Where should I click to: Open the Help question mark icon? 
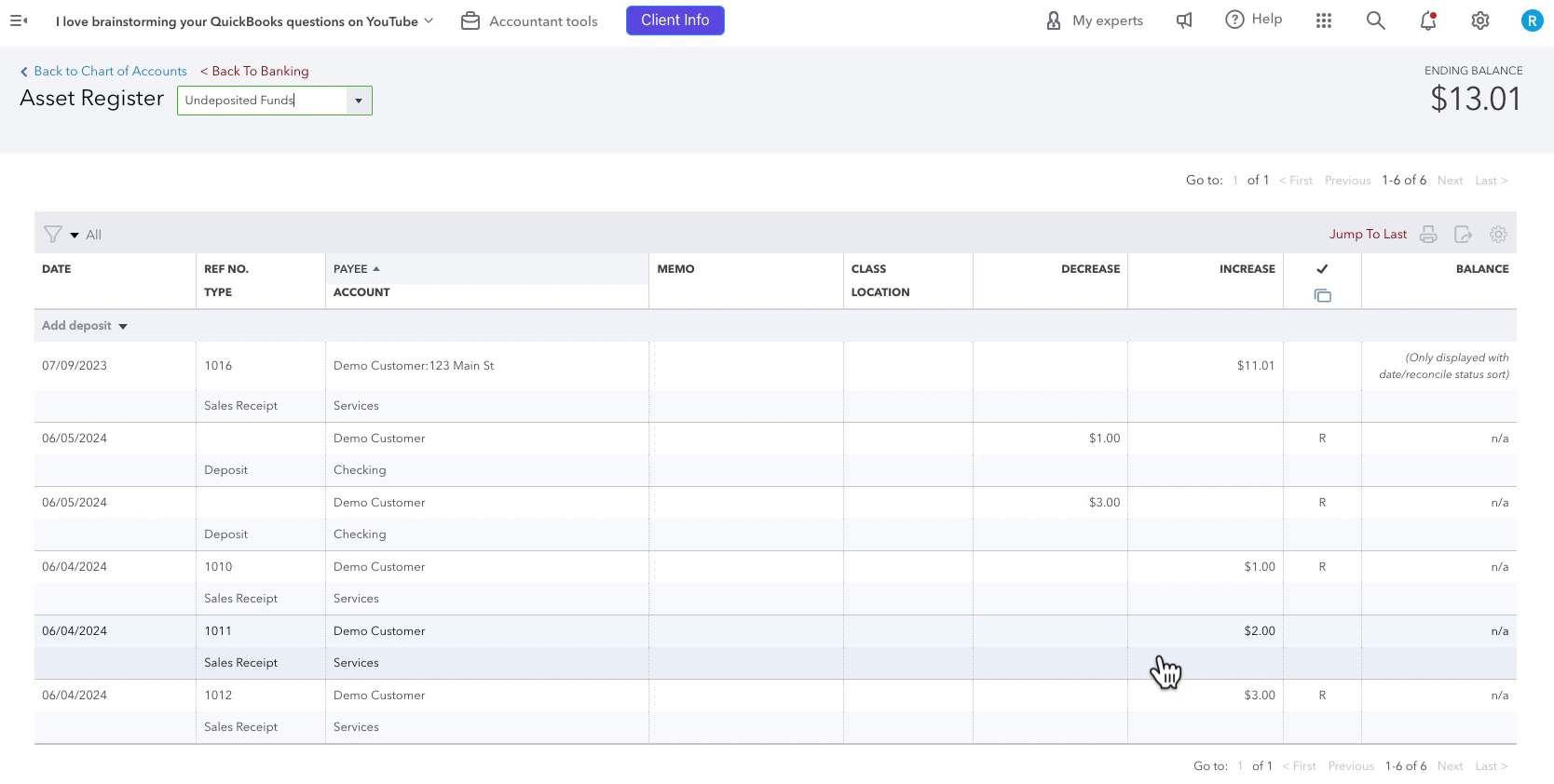click(x=1234, y=20)
